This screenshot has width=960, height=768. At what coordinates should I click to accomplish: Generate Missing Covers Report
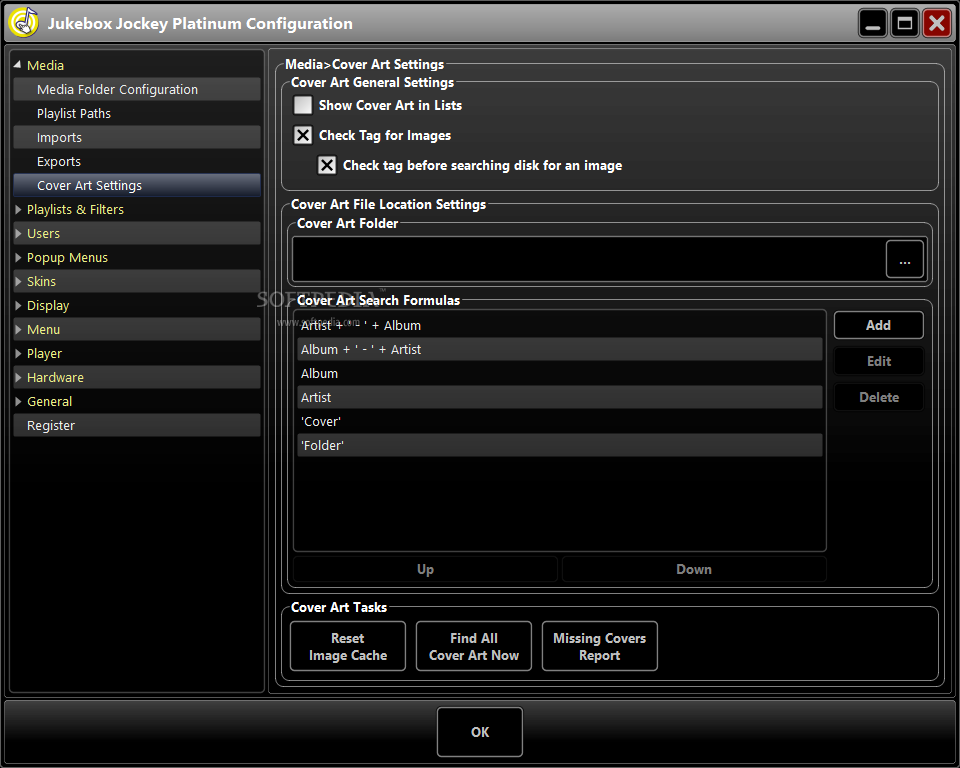tap(599, 646)
